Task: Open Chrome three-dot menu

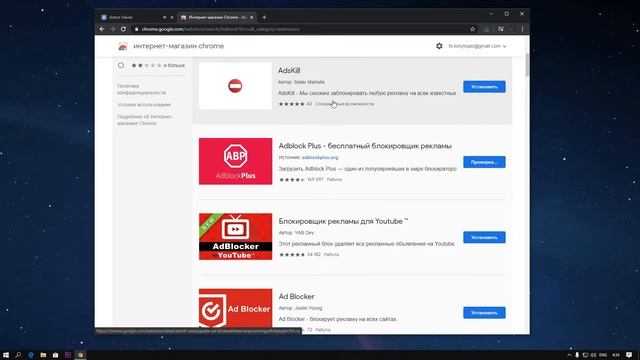Action: click(522, 29)
